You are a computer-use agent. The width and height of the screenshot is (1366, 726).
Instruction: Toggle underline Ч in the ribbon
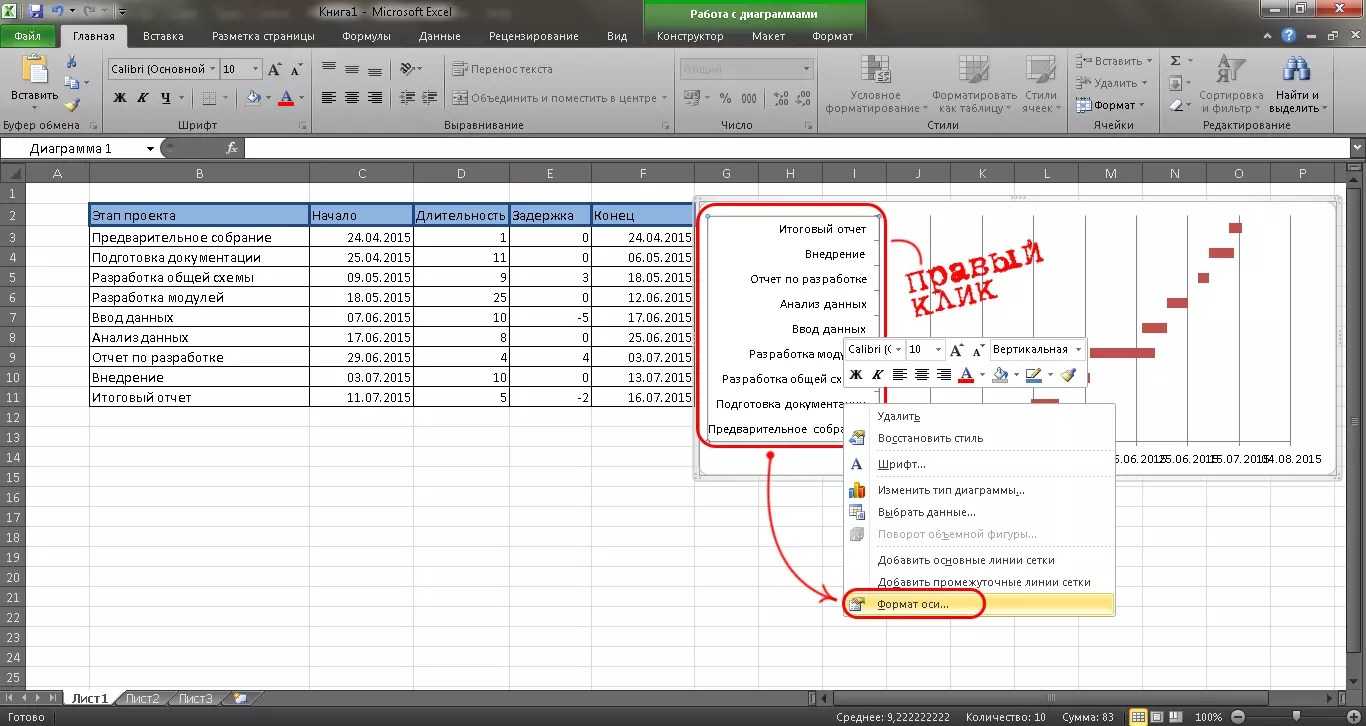coord(165,98)
